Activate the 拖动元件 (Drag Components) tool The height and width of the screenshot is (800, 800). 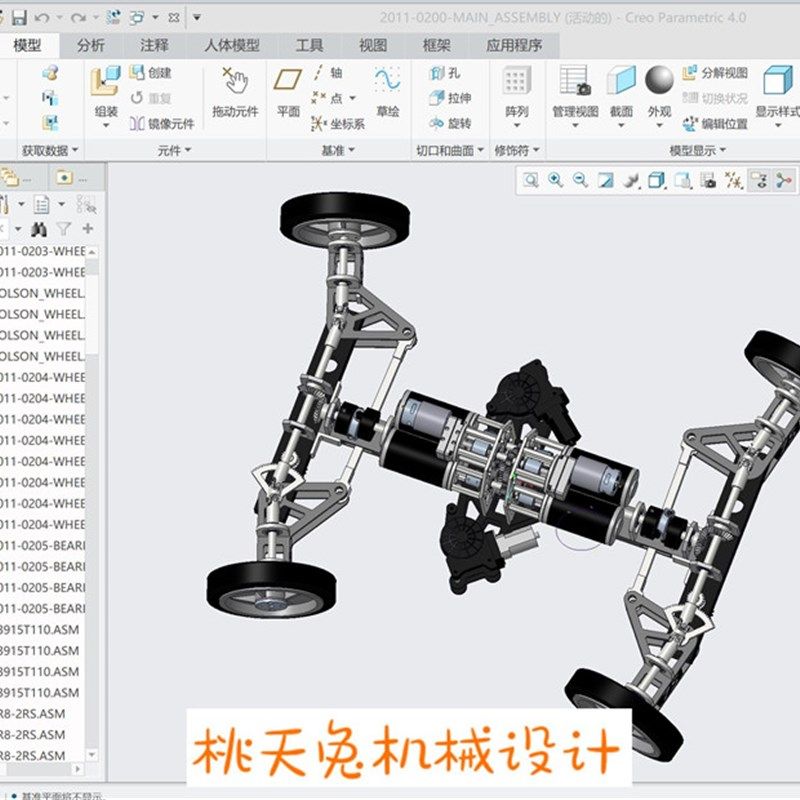(x=235, y=90)
